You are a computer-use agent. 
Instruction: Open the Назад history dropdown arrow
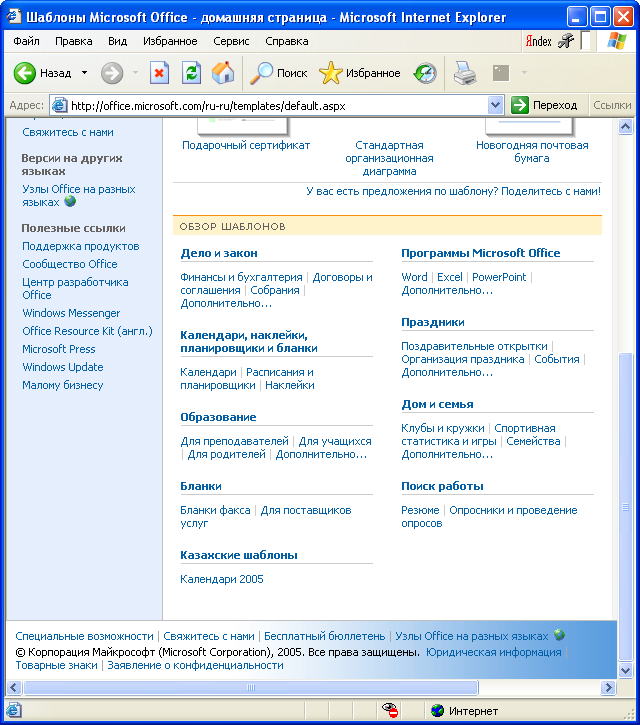click(x=84, y=73)
